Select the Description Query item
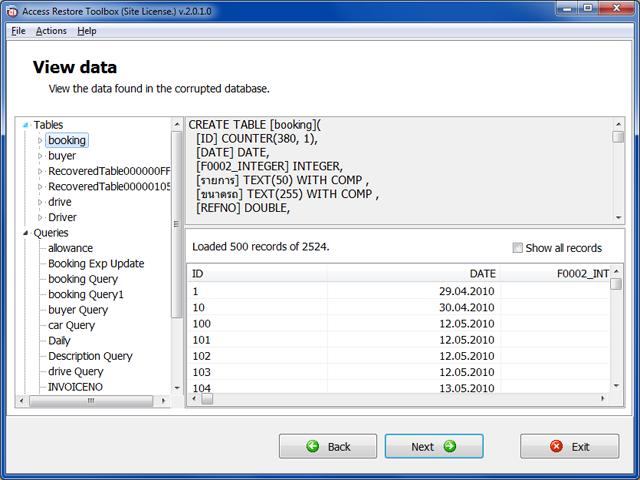 point(90,356)
